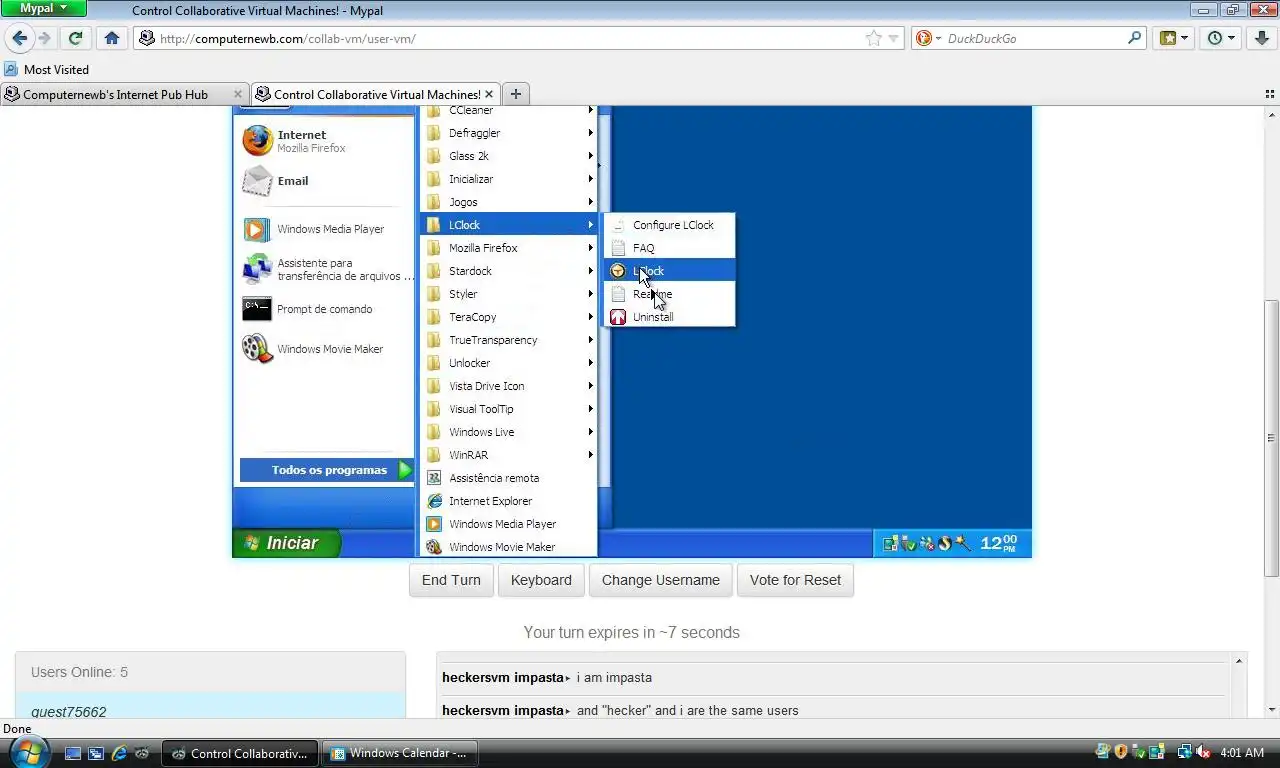Open the Vista Drive Icon submenu

pyautogui.click(x=508, y=386)
